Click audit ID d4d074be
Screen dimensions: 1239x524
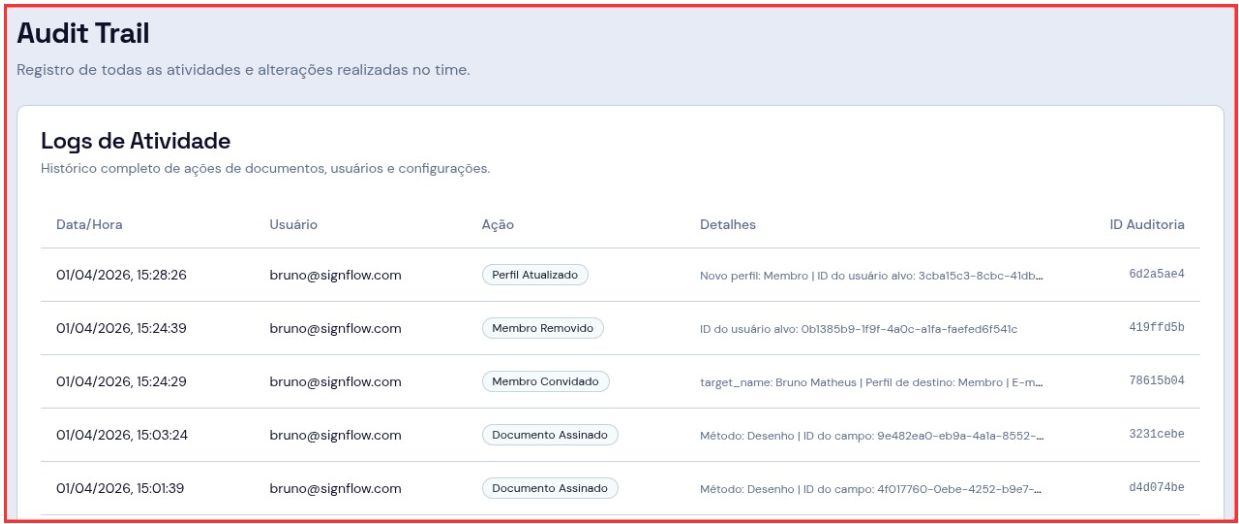[x=1156, y=488]
